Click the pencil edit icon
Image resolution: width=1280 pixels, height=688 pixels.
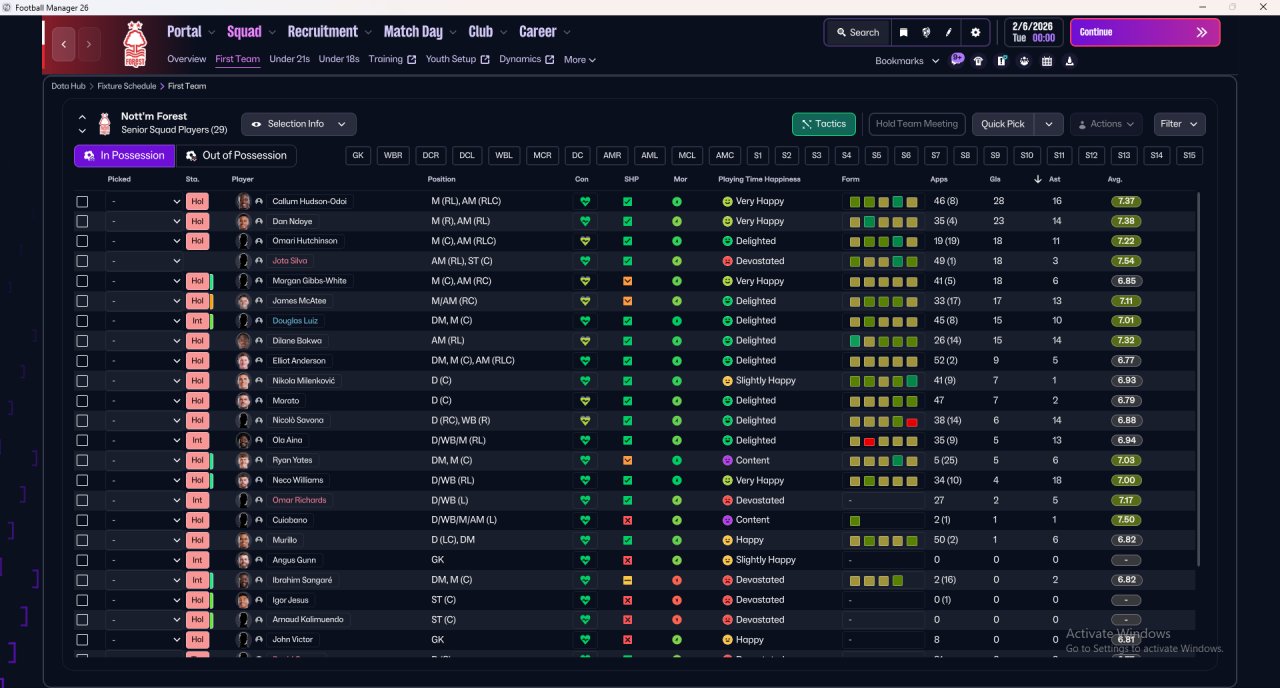tap(948, 32)
